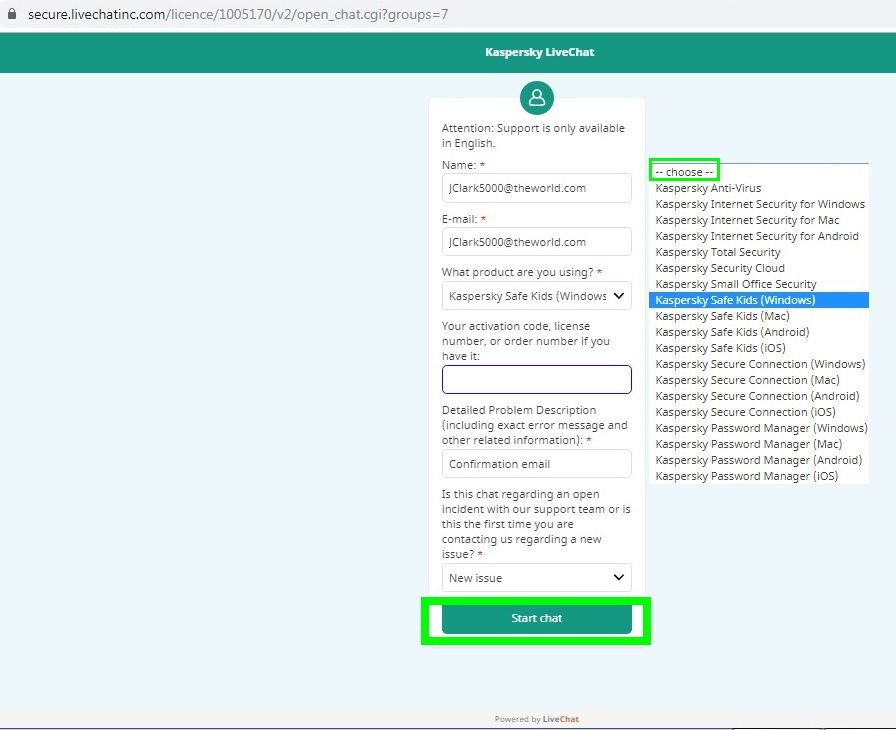Viewport: 896px width, 730px height.
Task: Click the browser URL address text
Action: (238, 14)
